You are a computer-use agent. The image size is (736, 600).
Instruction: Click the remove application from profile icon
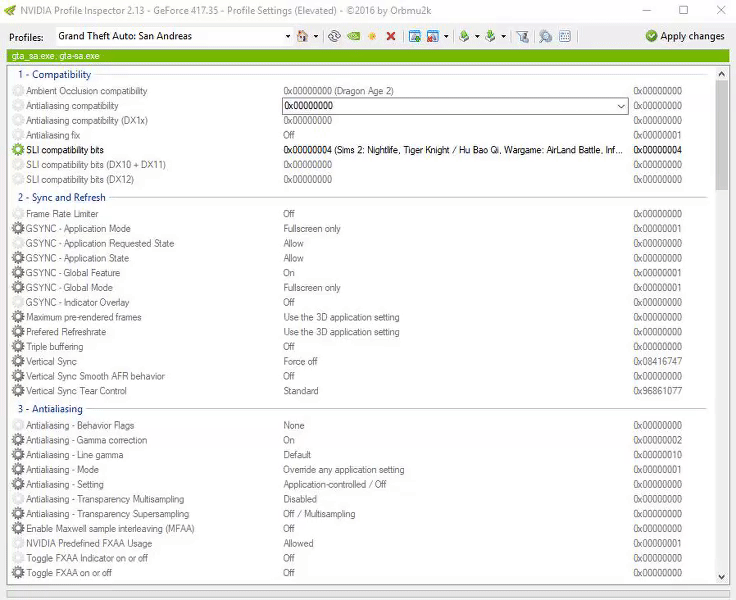click(433, 36)
